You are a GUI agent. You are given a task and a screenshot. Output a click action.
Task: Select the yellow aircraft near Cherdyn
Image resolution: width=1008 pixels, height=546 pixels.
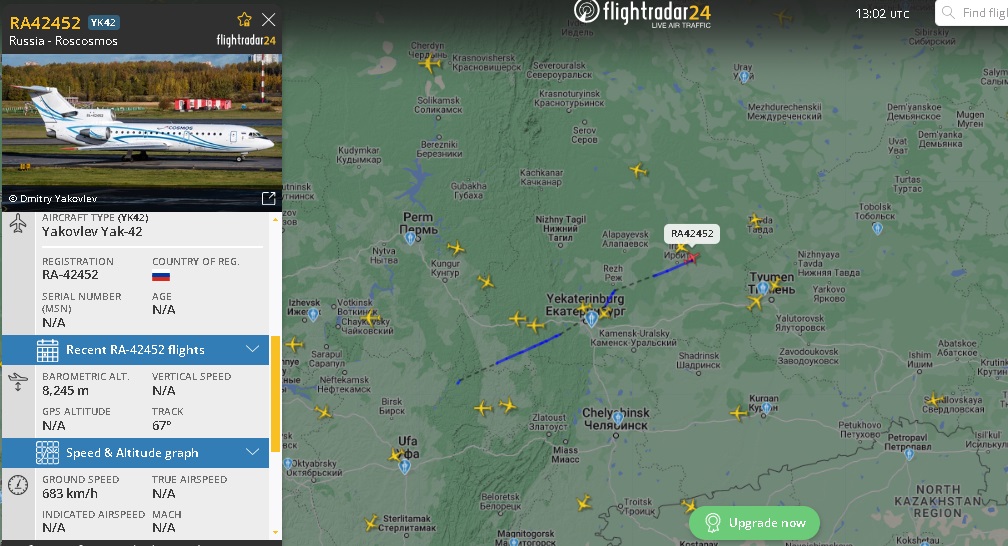[429, 63]
